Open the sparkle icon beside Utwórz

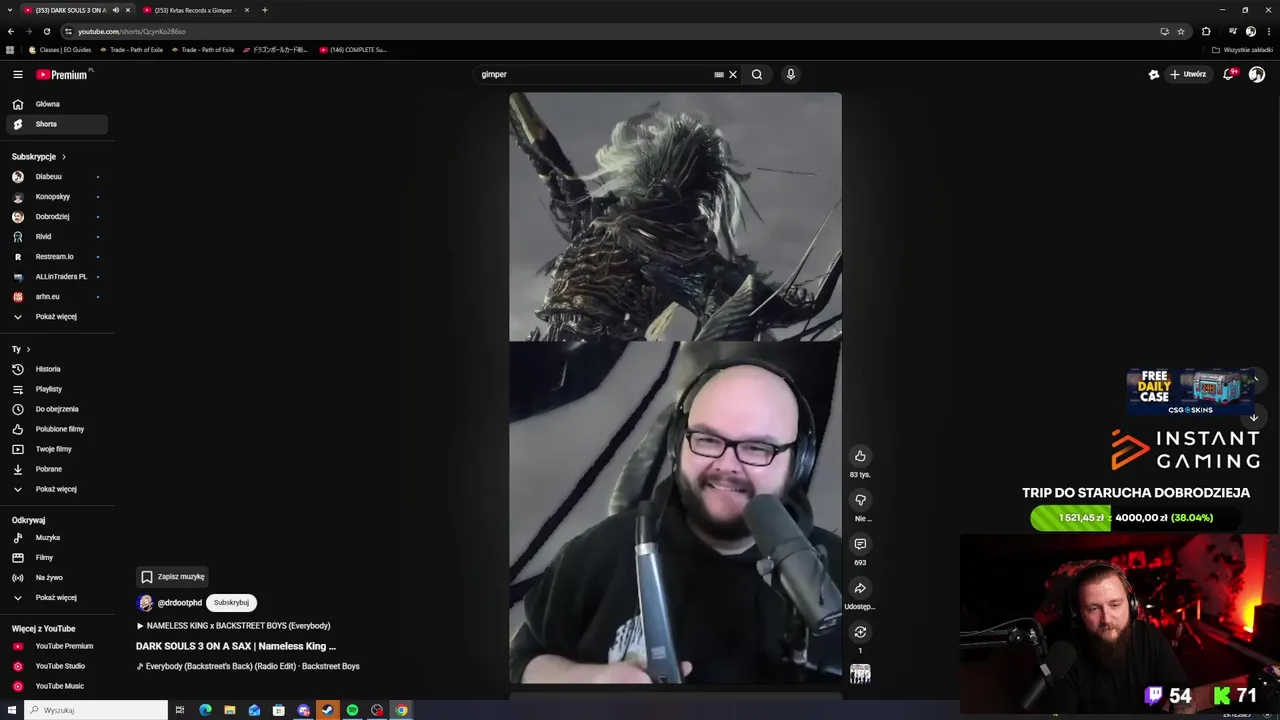[1154, 74]
